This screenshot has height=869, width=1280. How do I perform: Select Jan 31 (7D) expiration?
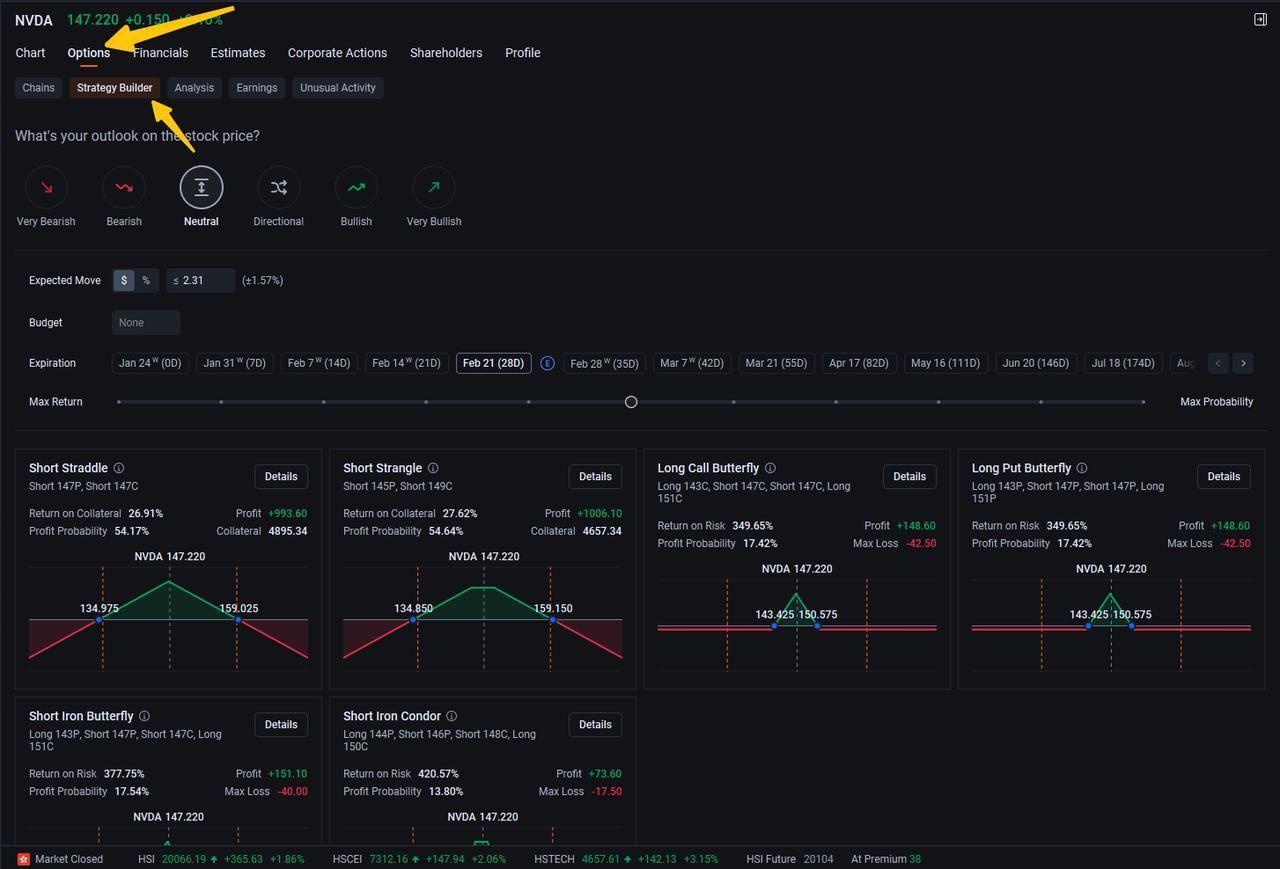235,363
